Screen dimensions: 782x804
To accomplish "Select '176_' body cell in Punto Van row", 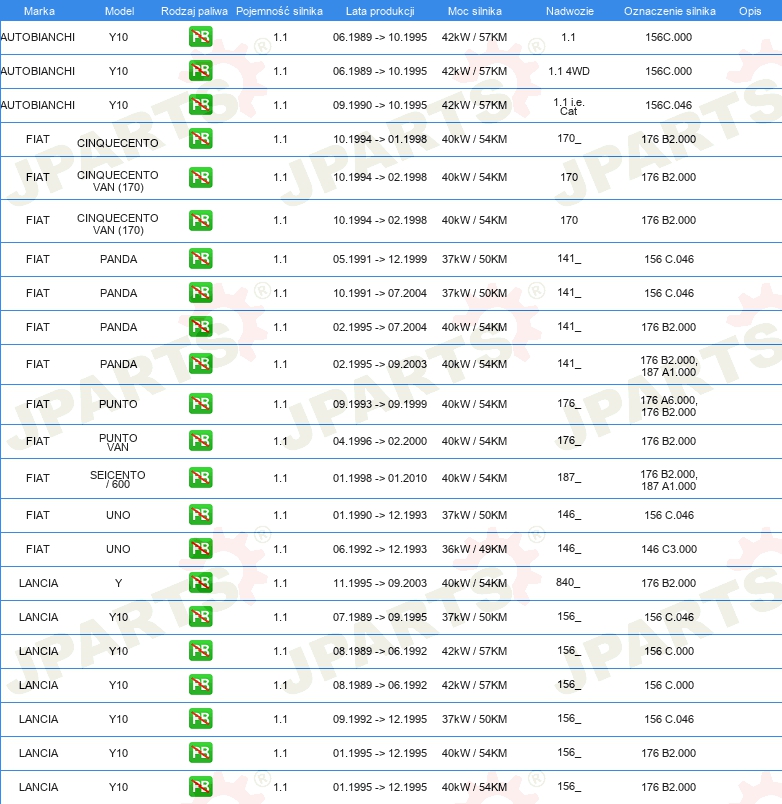I will coord(569,440).
